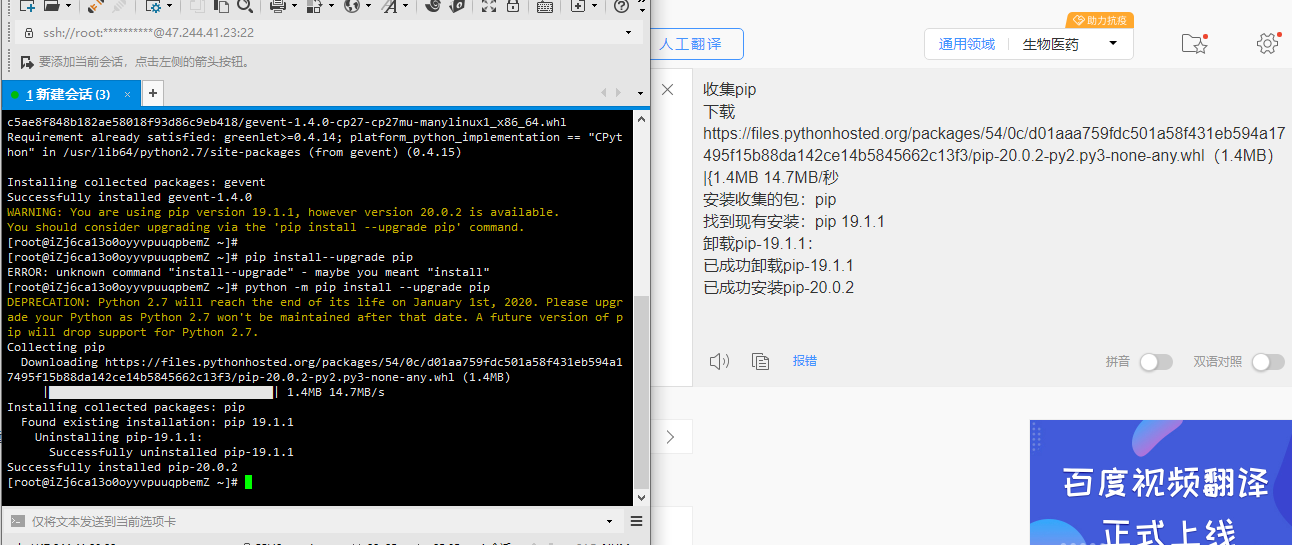Viewport: 1292px width, 545px height.
Task: Expand the send-text bar dropdown arrow
Action: (608, 521)
